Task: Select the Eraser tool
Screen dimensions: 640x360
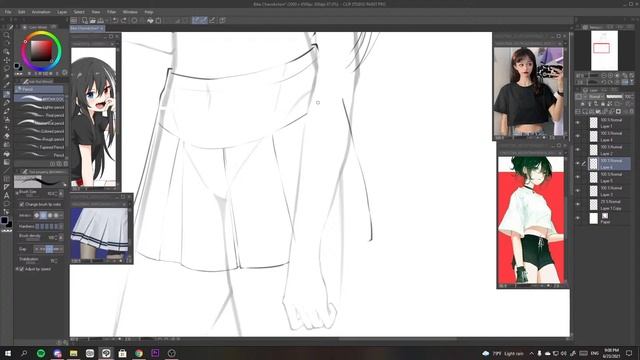Action: [7, 136]
